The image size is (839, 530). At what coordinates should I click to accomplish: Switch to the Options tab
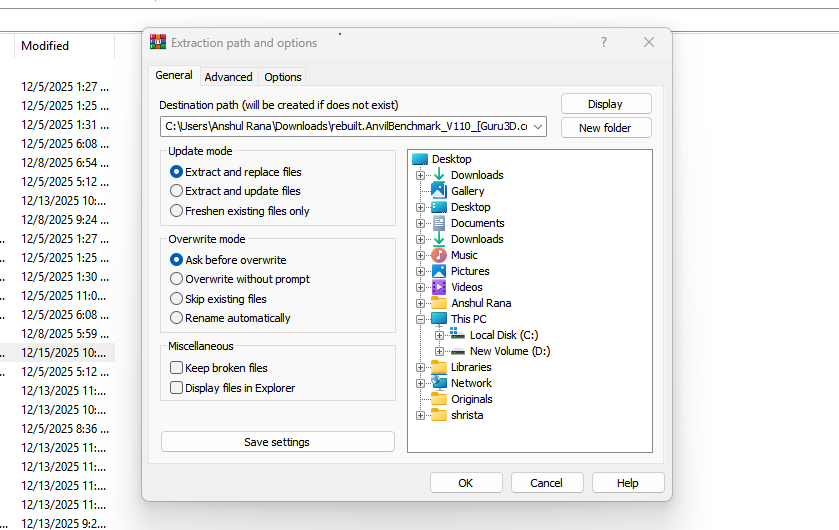[283, 77]
